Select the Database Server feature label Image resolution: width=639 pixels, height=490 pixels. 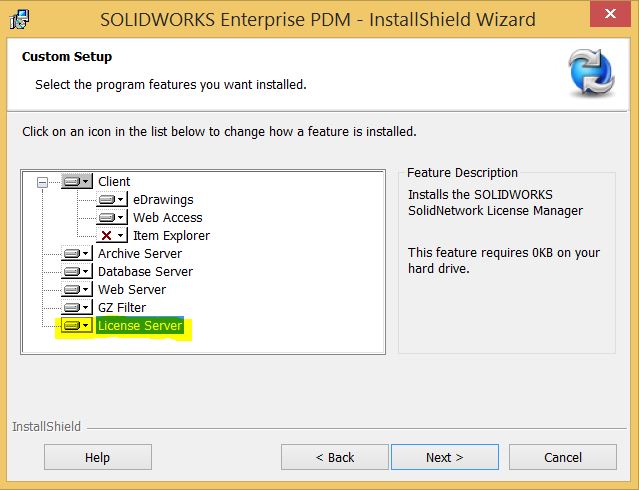[145, 272]
